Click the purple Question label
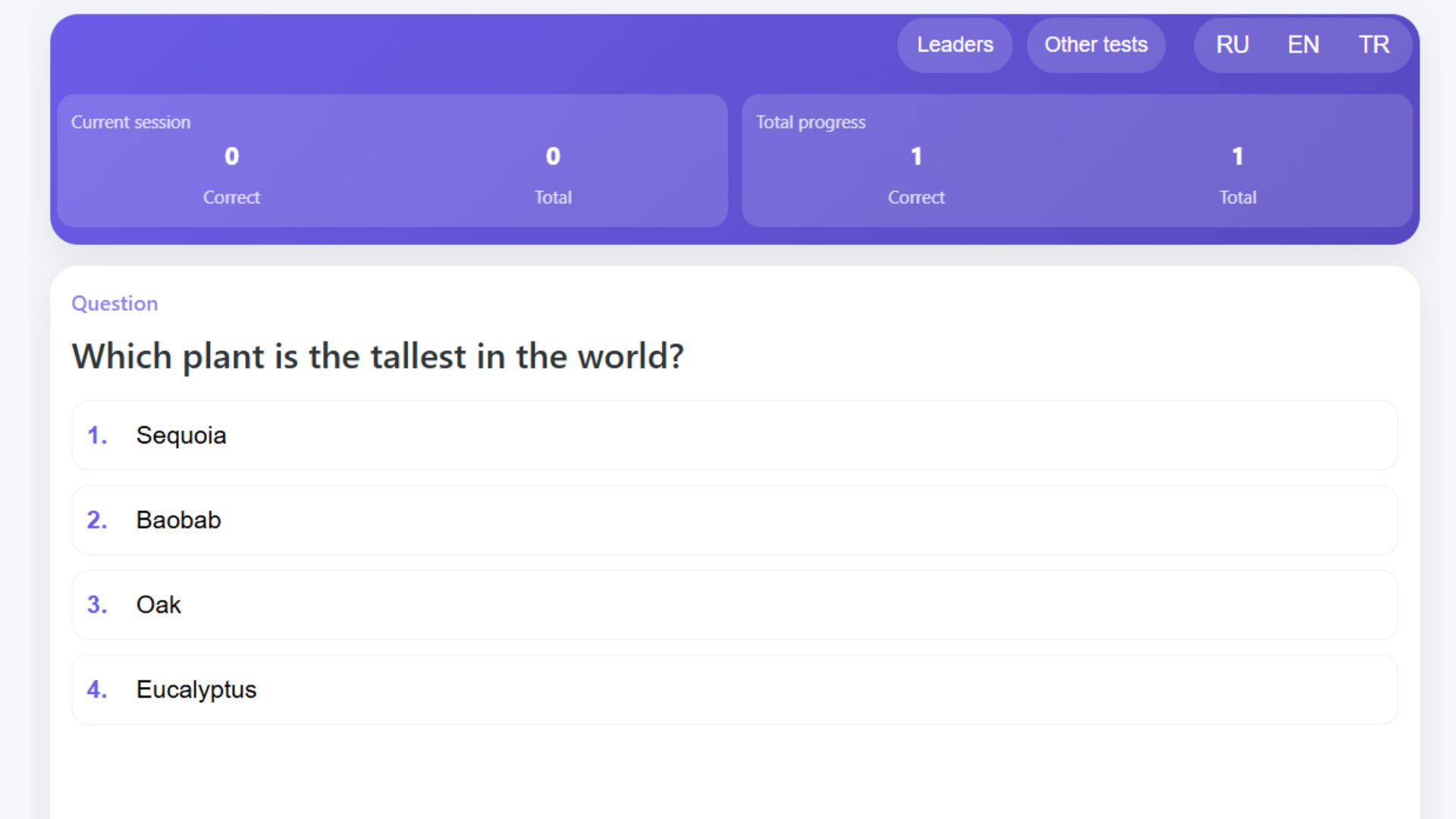1456x819 pixels. (x=115, y=303)
